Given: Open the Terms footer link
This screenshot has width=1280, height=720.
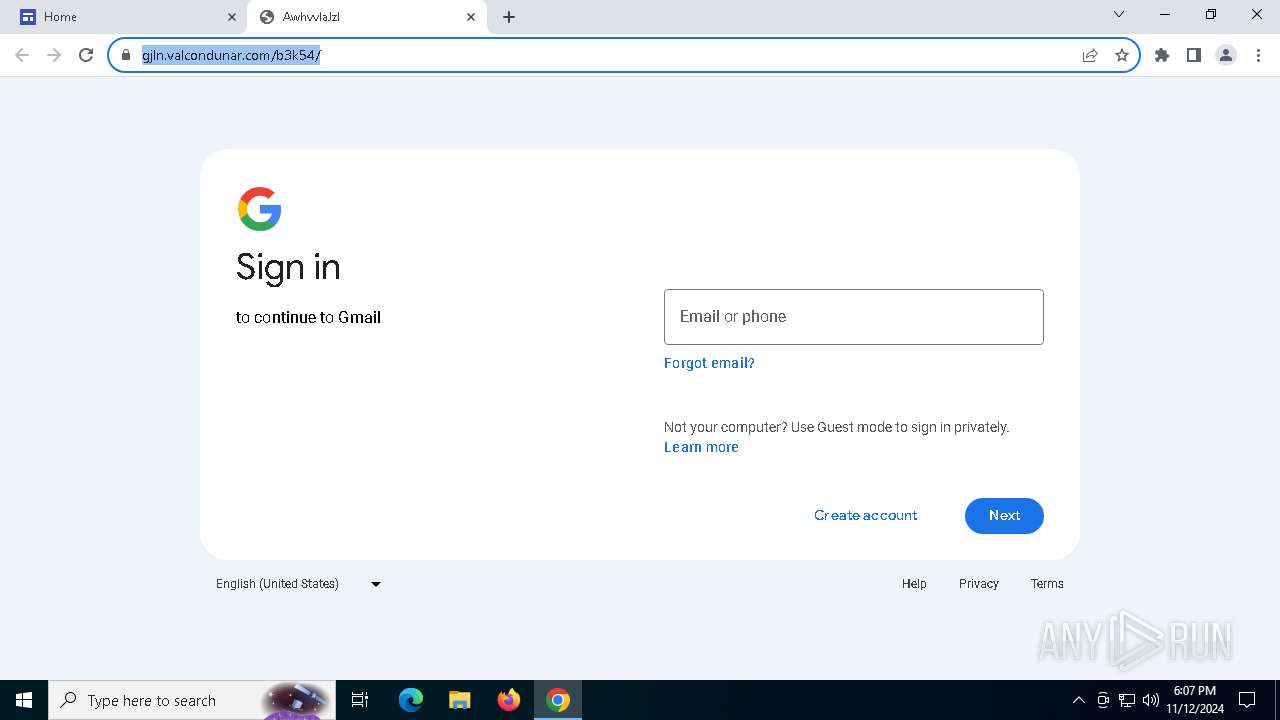Looking at the screenshot, I should click(x=1047, y=584).
